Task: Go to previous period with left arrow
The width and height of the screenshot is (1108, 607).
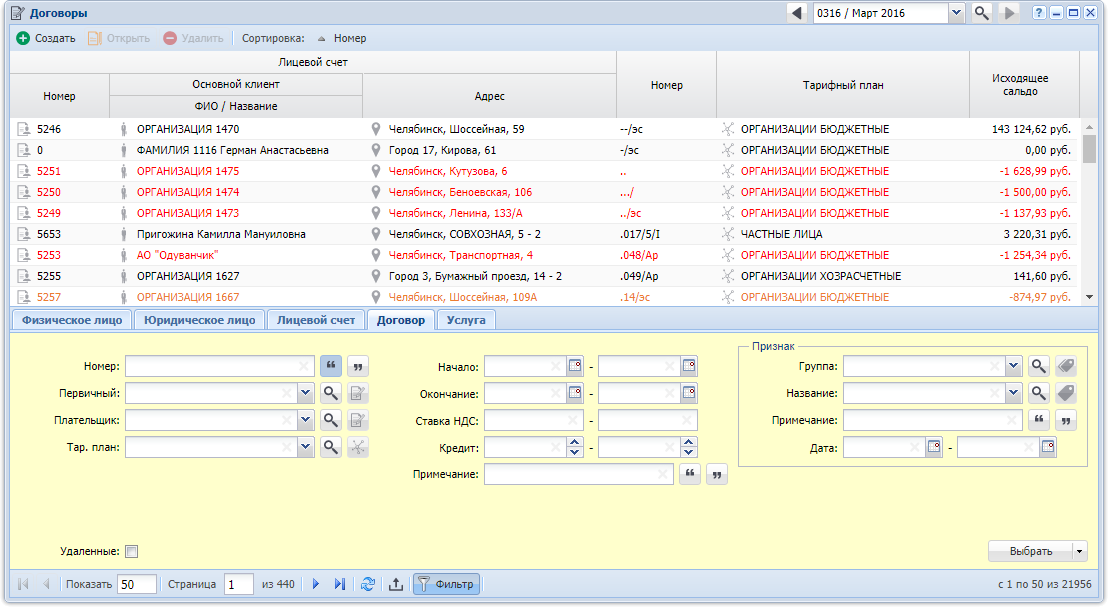Action: point(797,13)
